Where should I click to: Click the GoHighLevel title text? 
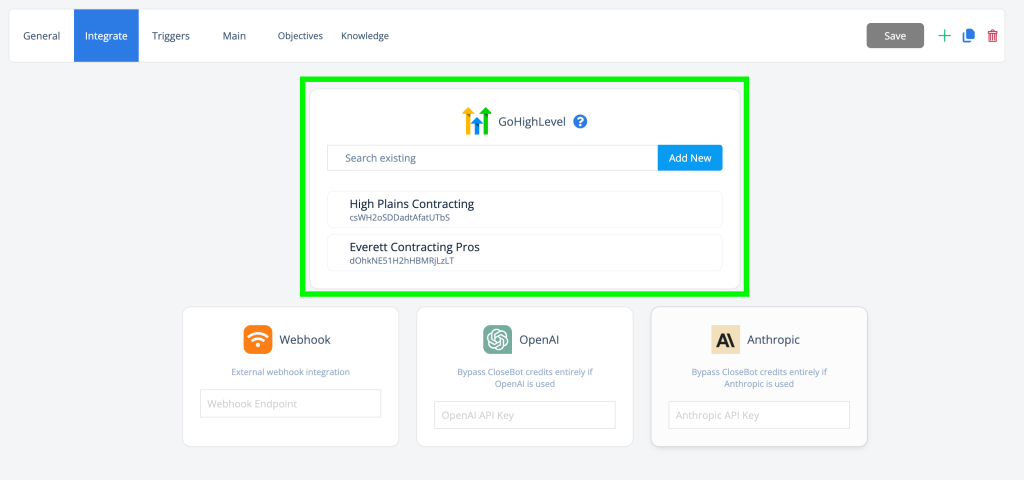532,121
